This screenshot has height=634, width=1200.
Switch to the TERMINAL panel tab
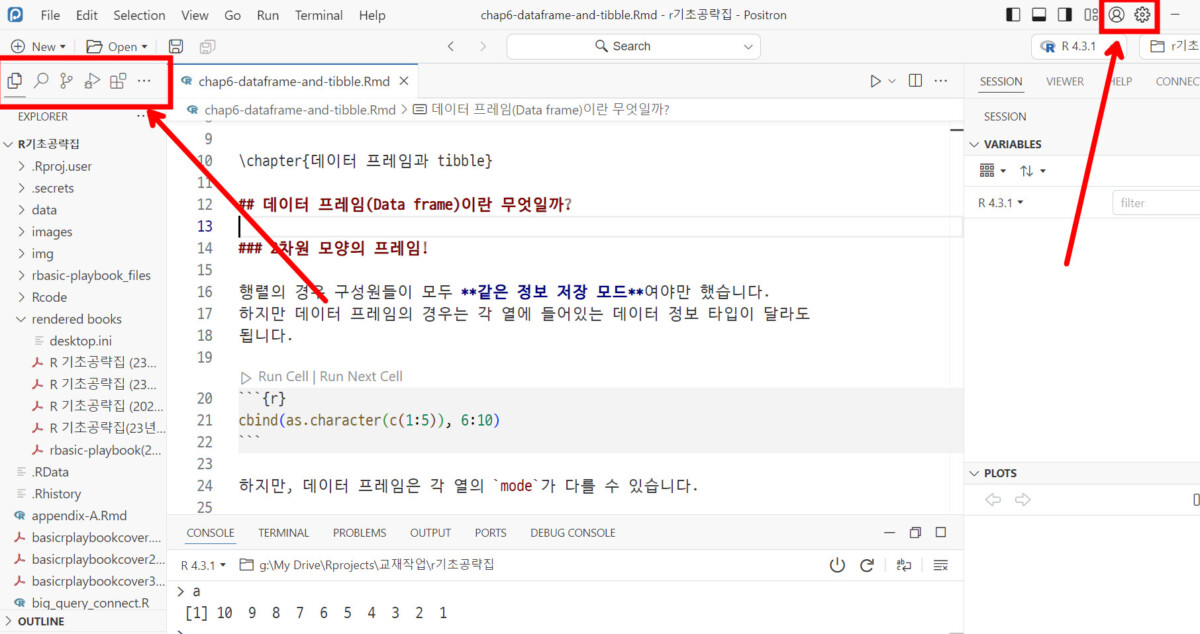pyautogui.click(x=284, y=533)
